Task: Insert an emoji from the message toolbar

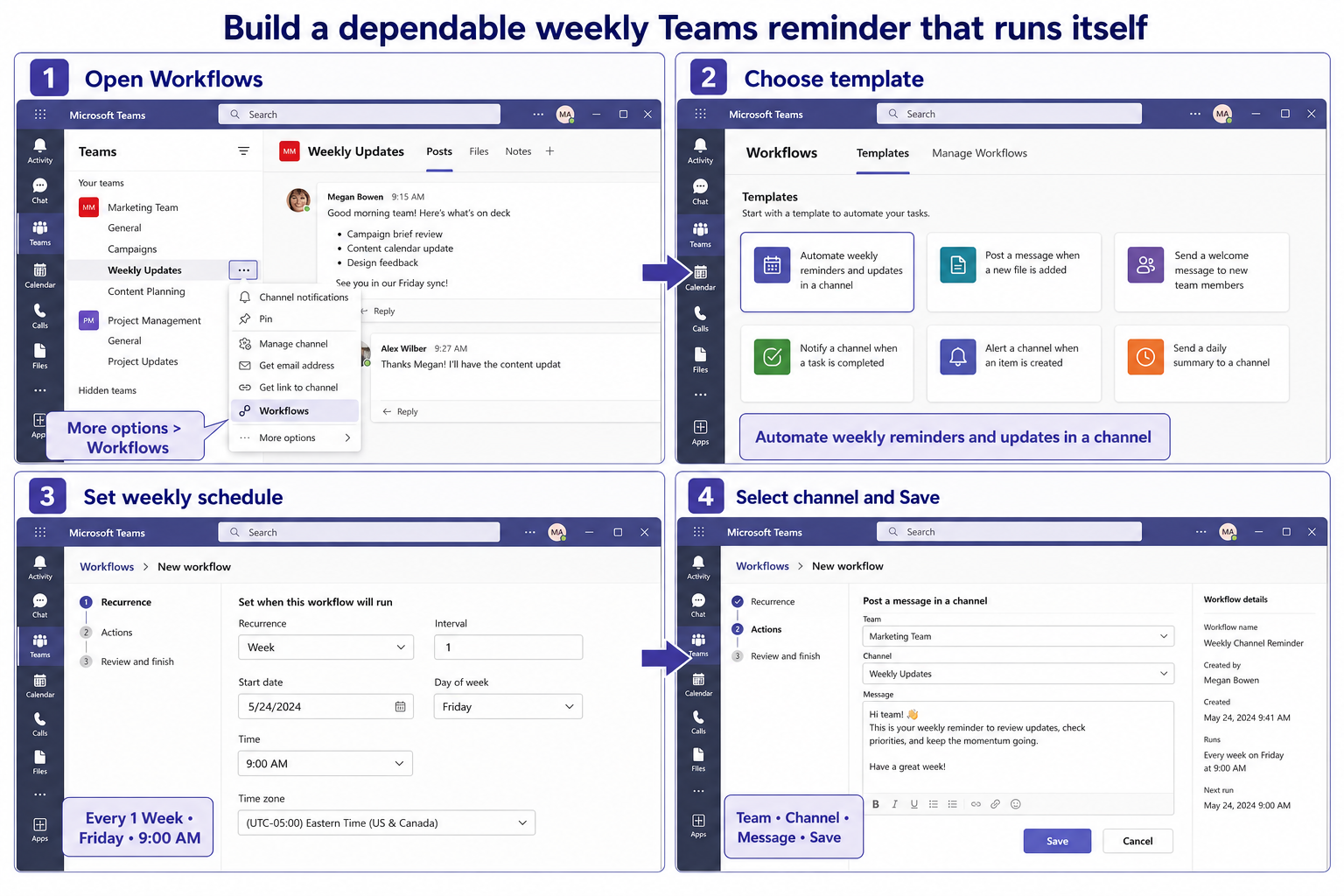Action: 1015,804
